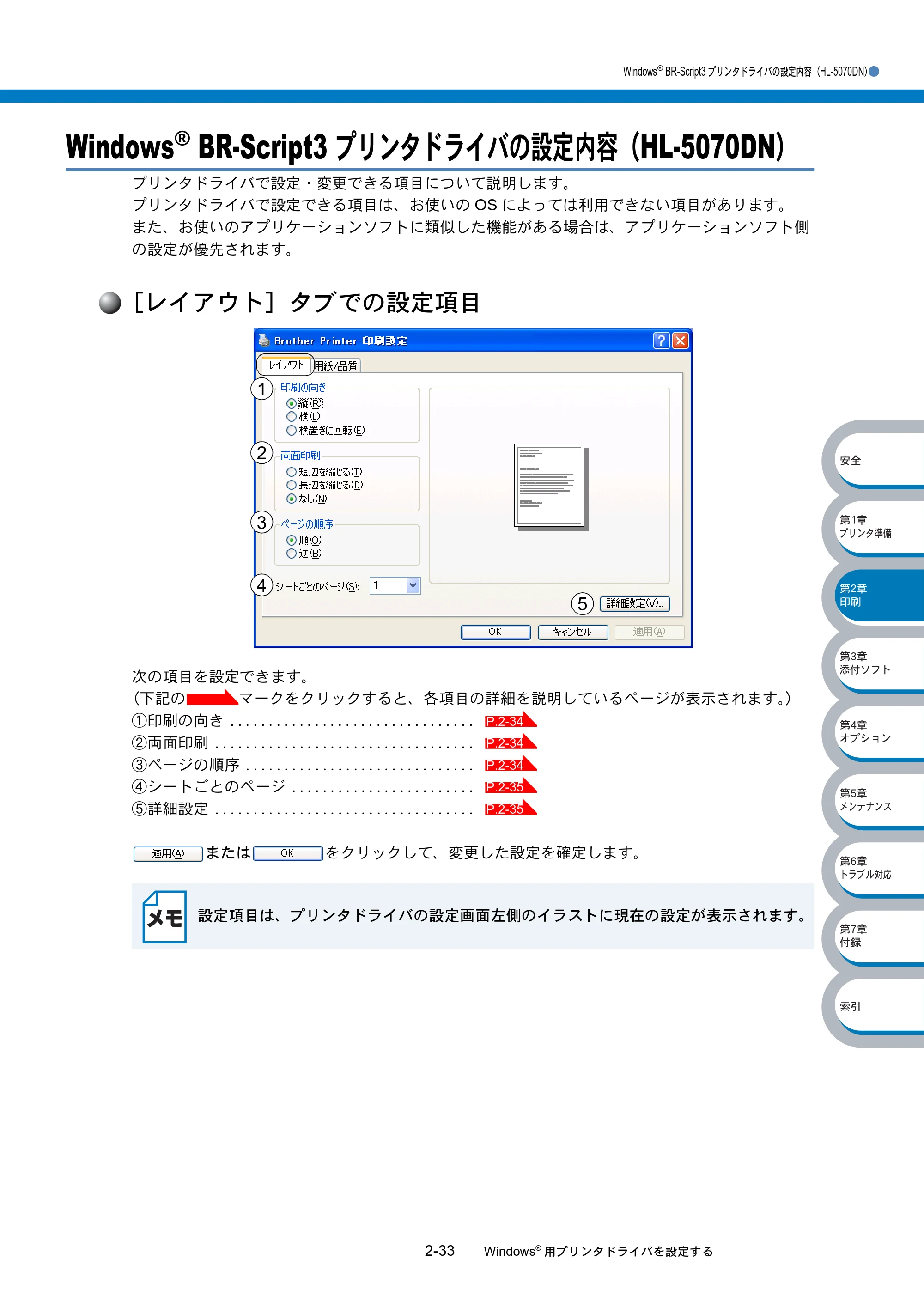This screenshot has width=924, height=1308.
Task: Select the 横(L) landscape radio button
Action: [x=292, y=416]
